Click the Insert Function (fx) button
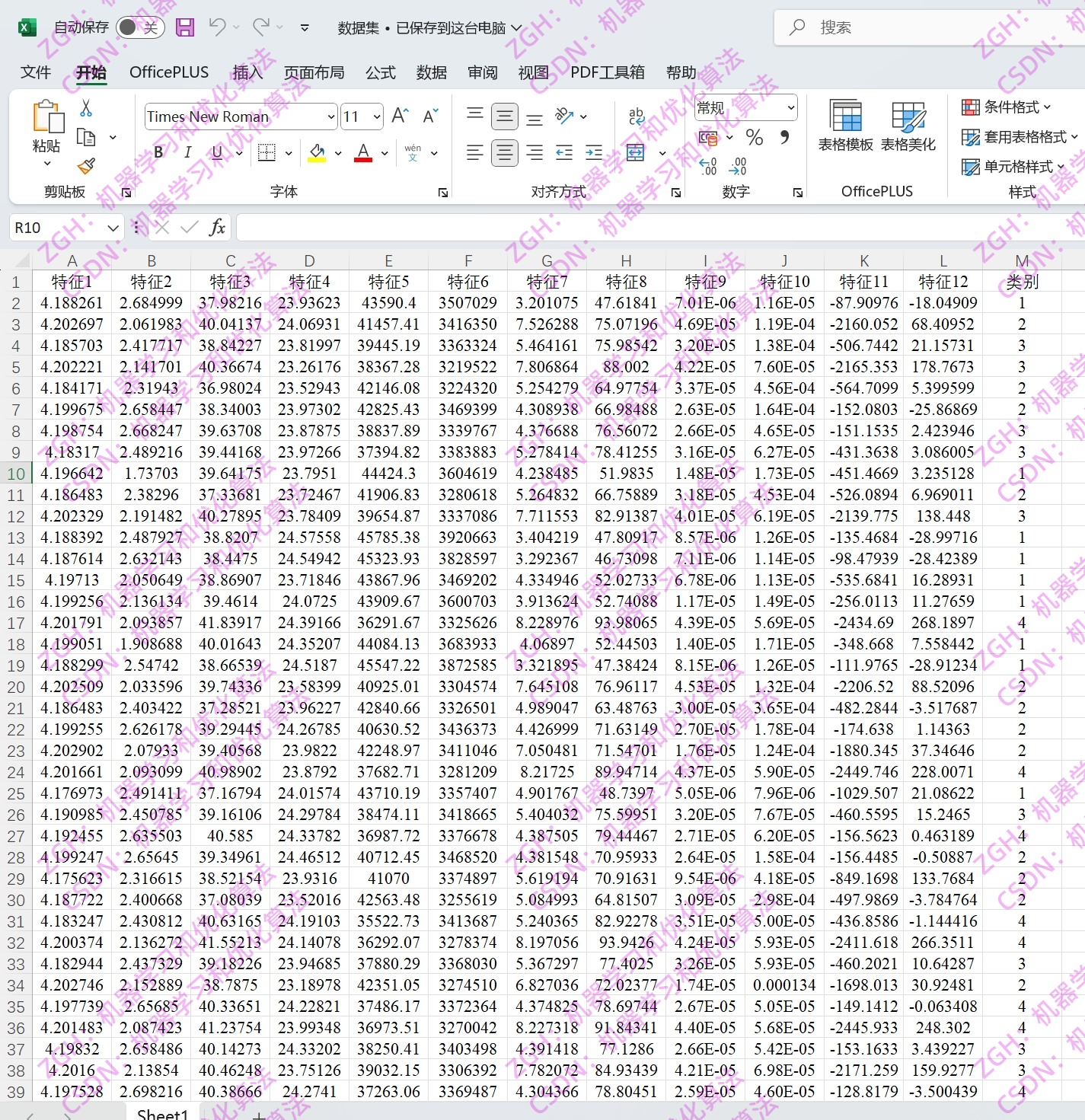 click(216, 227)
